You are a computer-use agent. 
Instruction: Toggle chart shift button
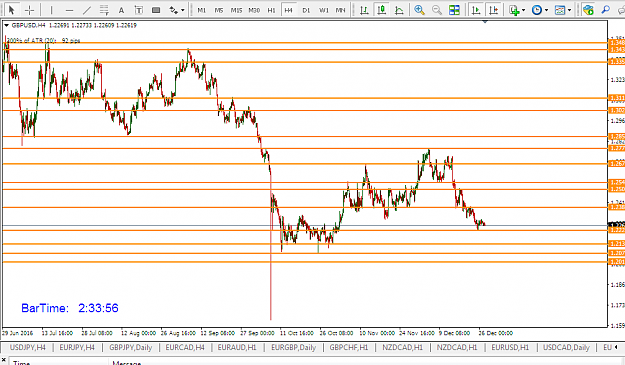point(494,10)
